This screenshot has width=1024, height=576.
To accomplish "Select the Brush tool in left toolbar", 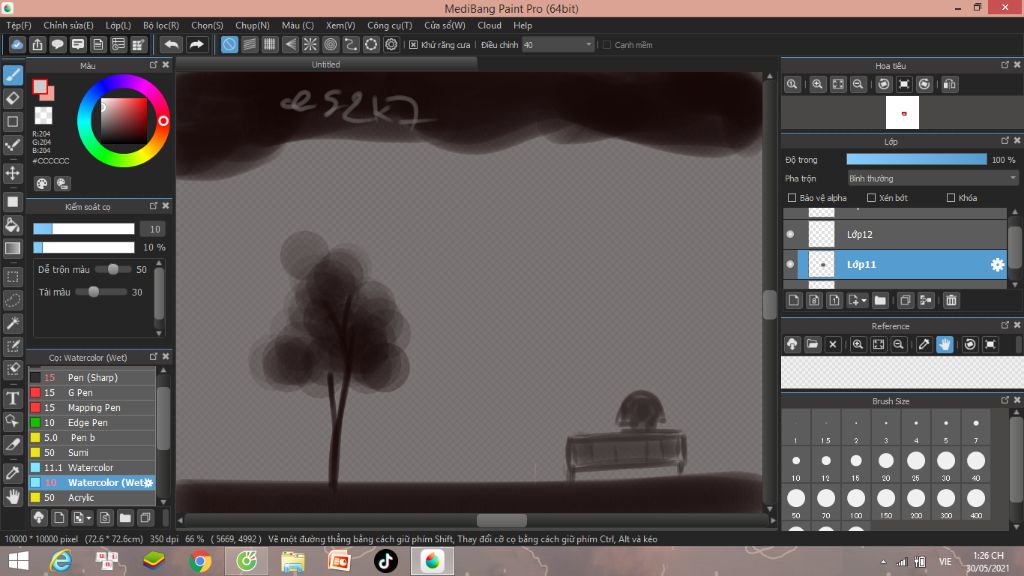I will pyautogui.click(x=12, y=75).
